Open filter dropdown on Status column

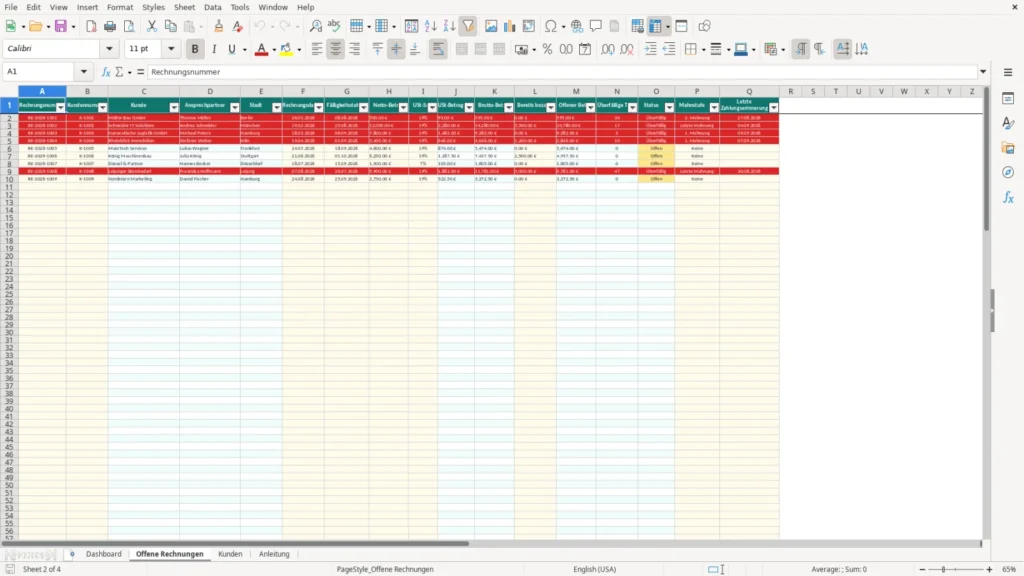[x=669, y=107]
